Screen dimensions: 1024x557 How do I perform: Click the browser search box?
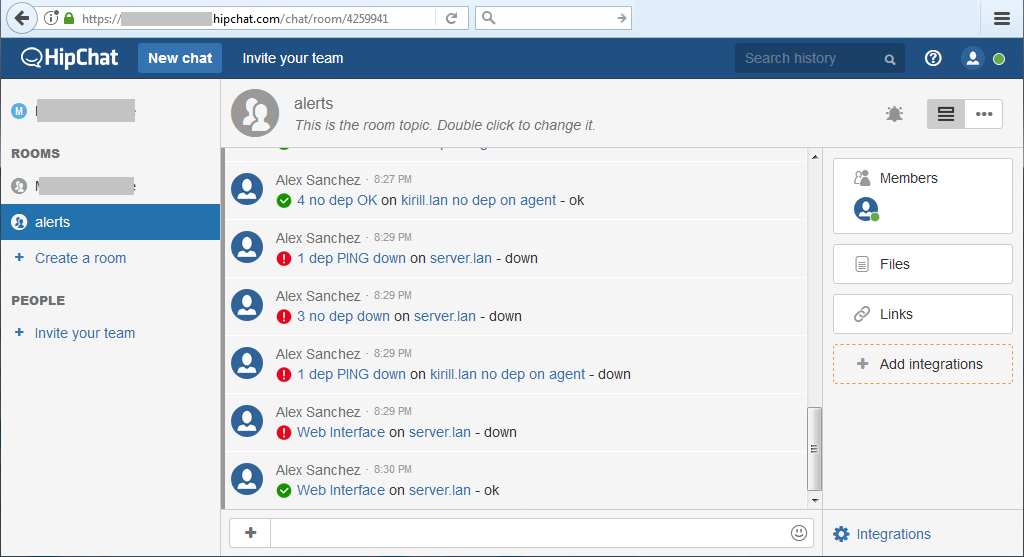coord(555,18)
